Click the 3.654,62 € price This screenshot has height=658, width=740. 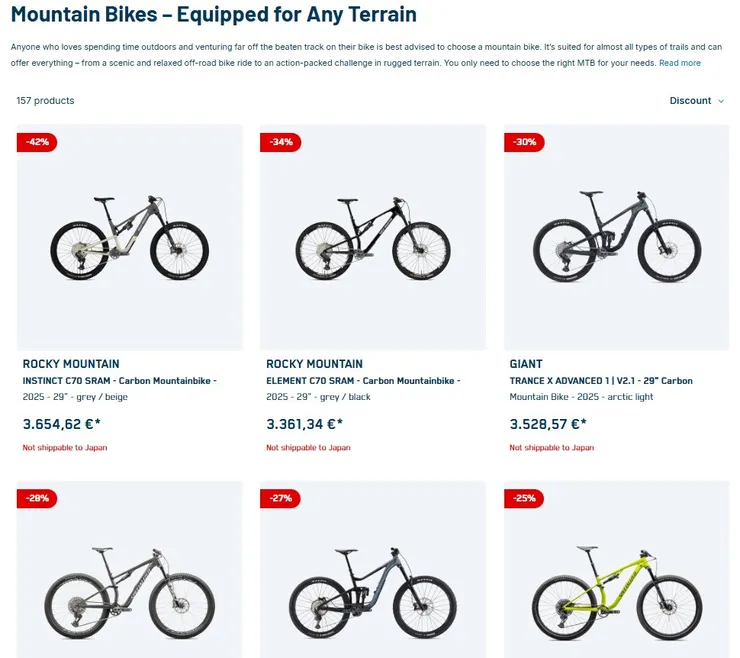tap(61, 424)
